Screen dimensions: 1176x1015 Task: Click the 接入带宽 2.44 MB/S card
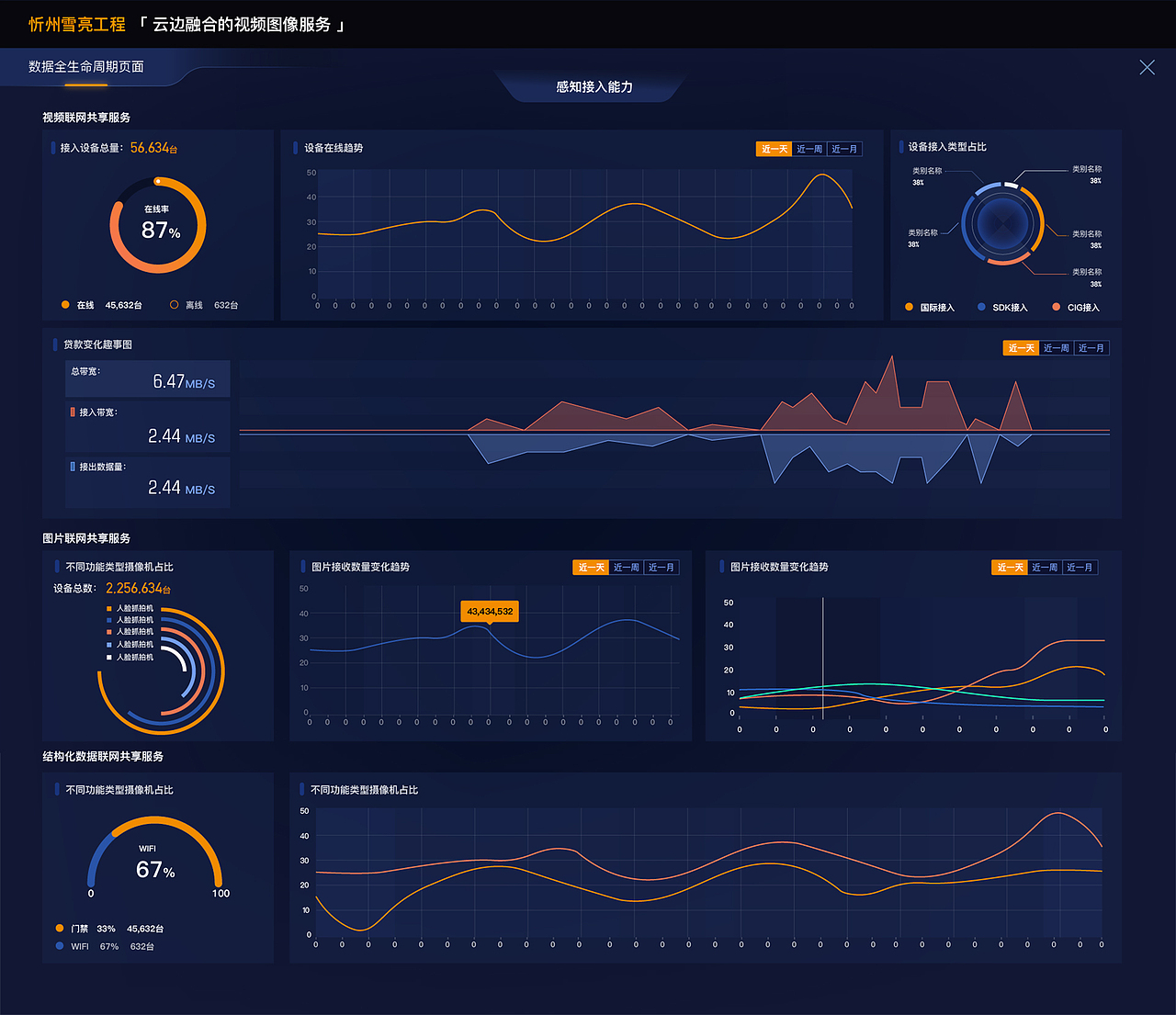coord(148,427)
